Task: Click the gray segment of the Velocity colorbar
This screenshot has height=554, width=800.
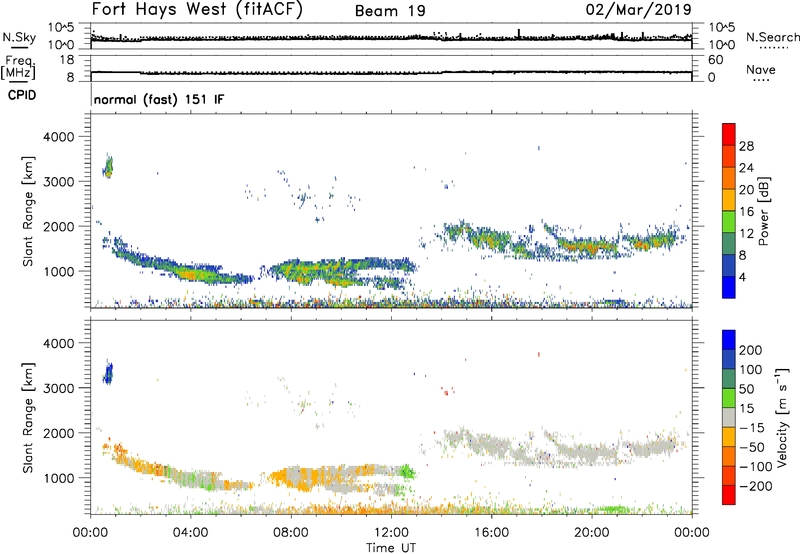Action: (729, 417)
